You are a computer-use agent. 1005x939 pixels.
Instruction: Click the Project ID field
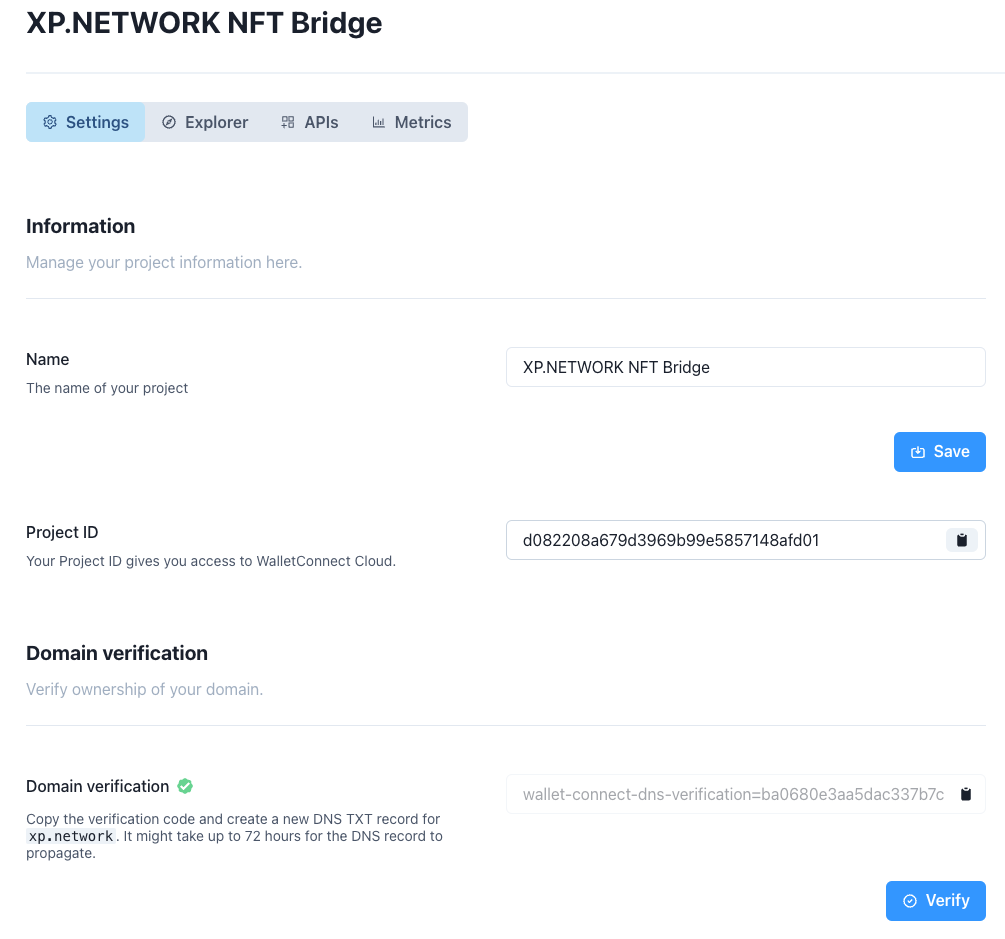click(745, 540)
